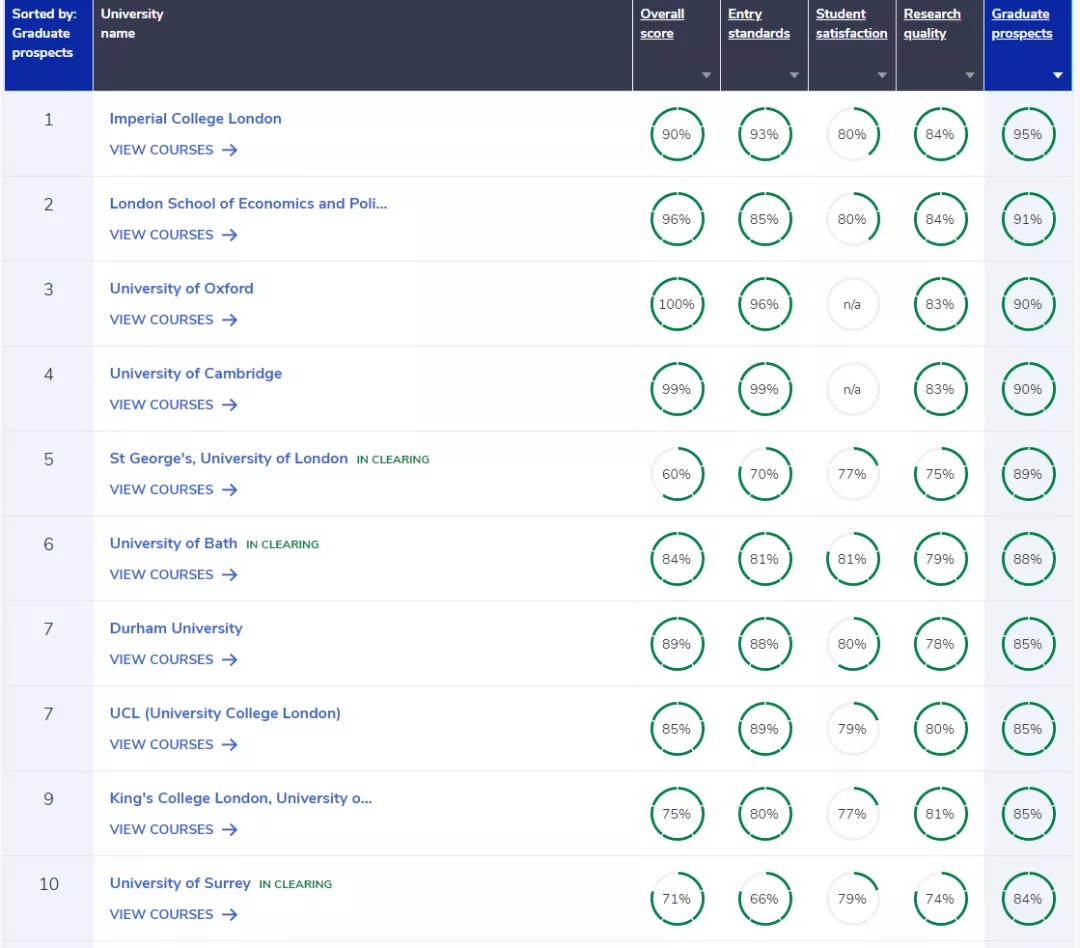Click the University name column header
This screenshot has width=1080, height=948.
pos(132,23)
